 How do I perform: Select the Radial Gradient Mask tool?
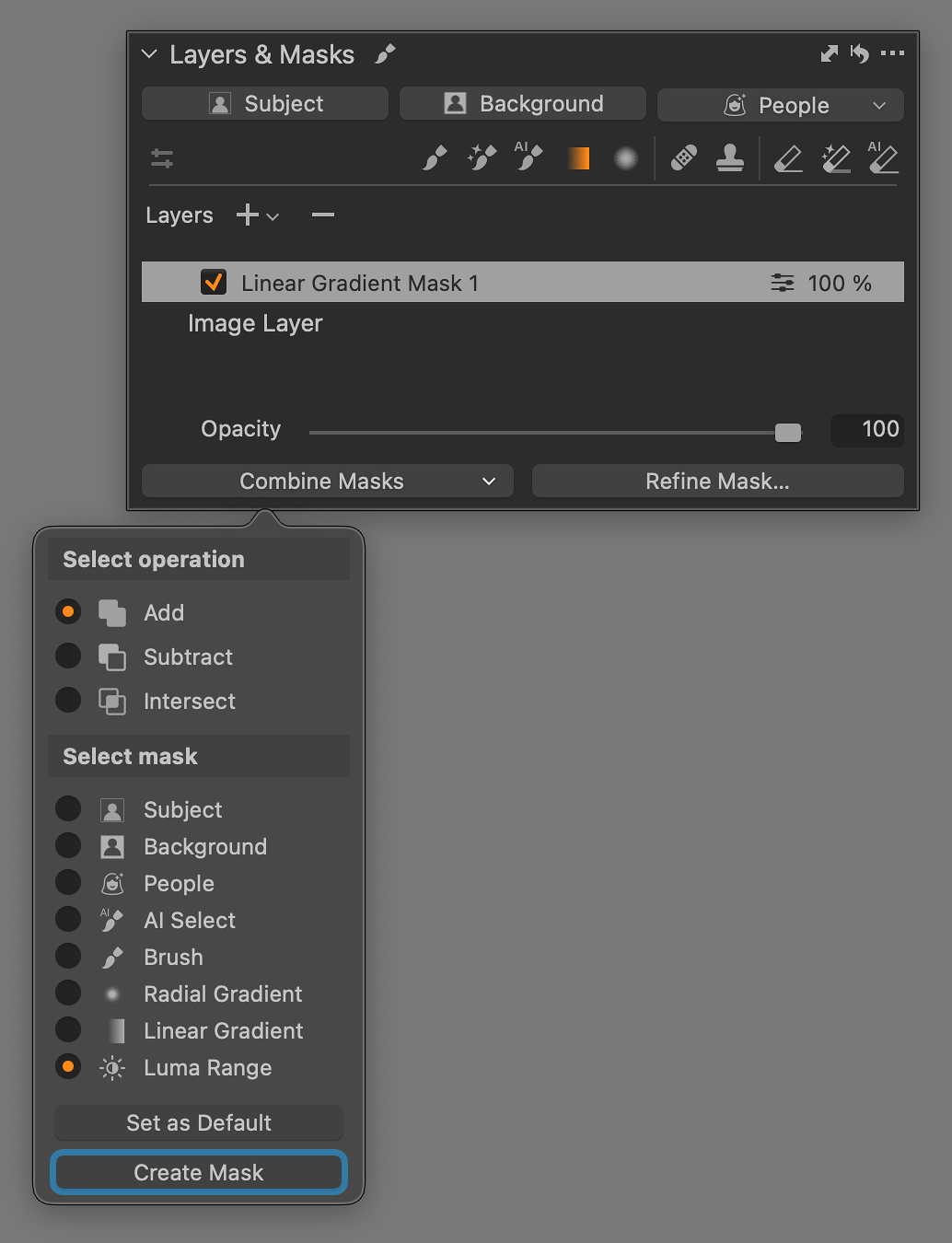click(x=625, y=157)
